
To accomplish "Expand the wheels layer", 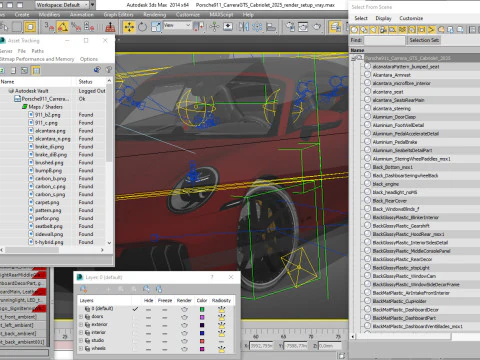I will (x=81, y=348).
